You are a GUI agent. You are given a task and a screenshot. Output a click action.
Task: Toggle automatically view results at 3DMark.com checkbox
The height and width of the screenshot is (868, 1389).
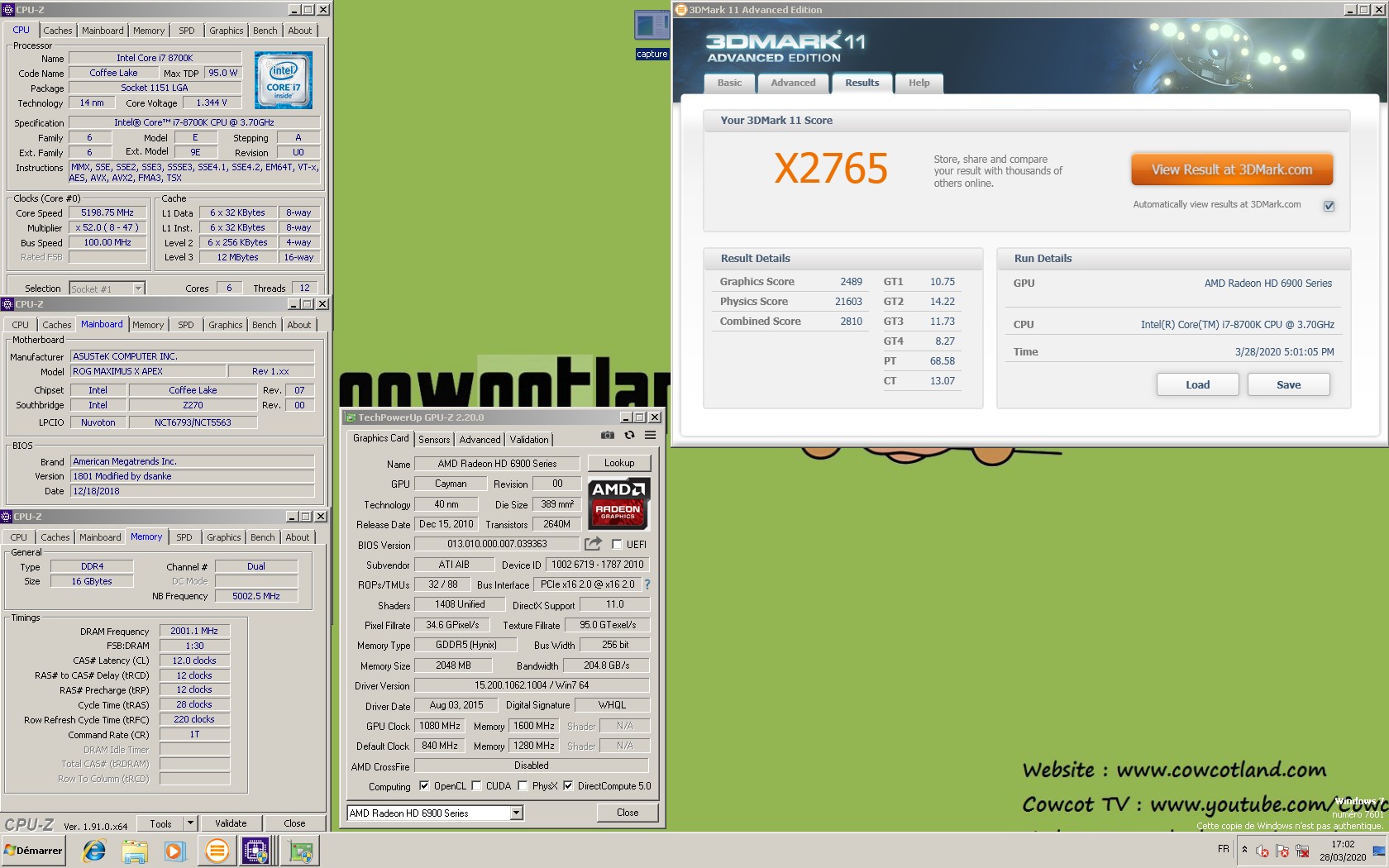point(1329,206)
